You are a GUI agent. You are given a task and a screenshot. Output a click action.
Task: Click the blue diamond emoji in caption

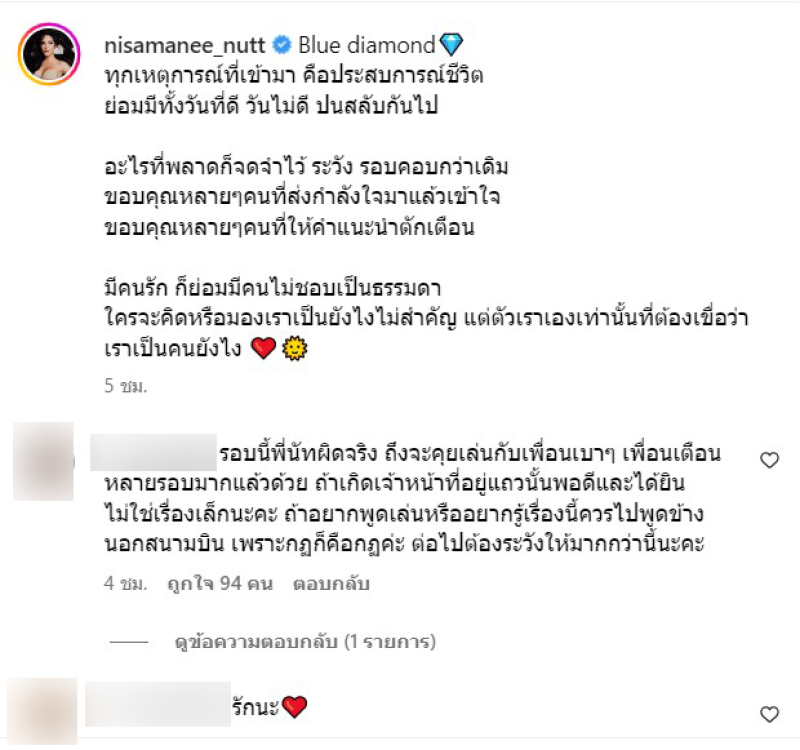[451, 45]
